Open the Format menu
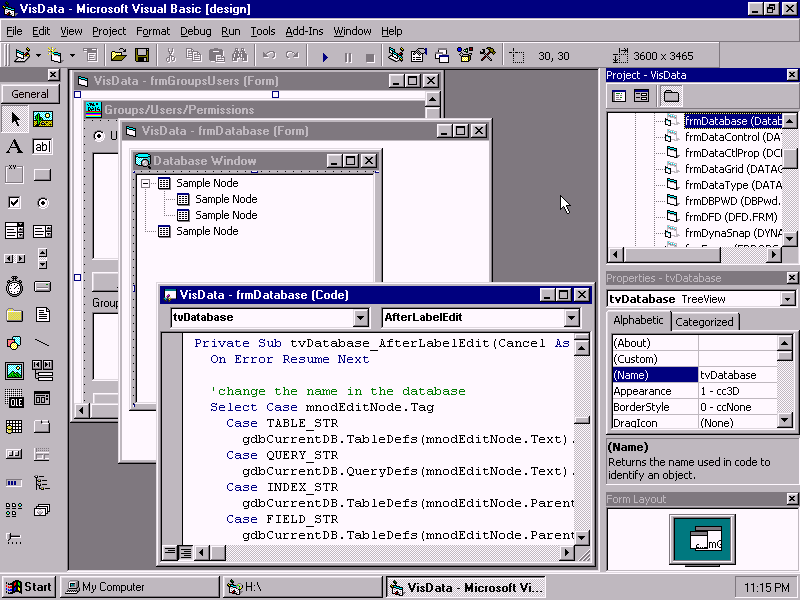Screen dimensions: 800x600 tap(153, 31)
